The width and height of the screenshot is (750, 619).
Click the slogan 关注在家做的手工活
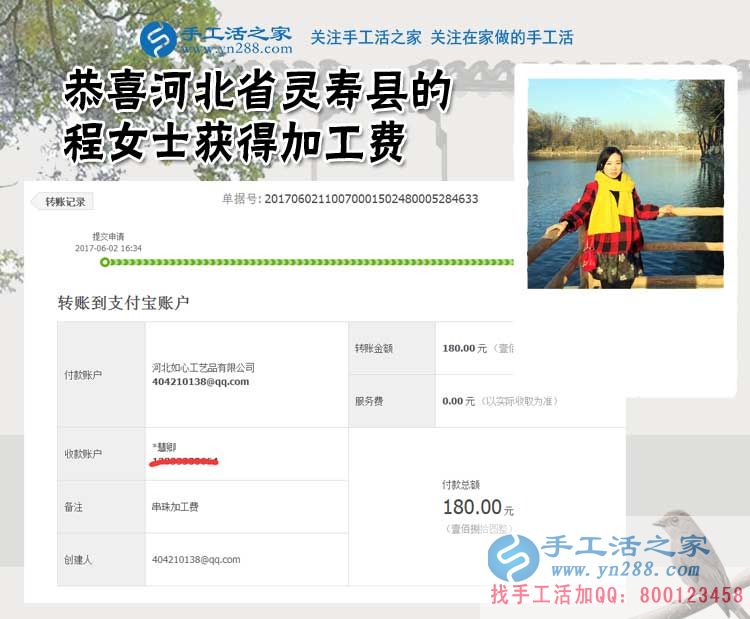[502, 37]
